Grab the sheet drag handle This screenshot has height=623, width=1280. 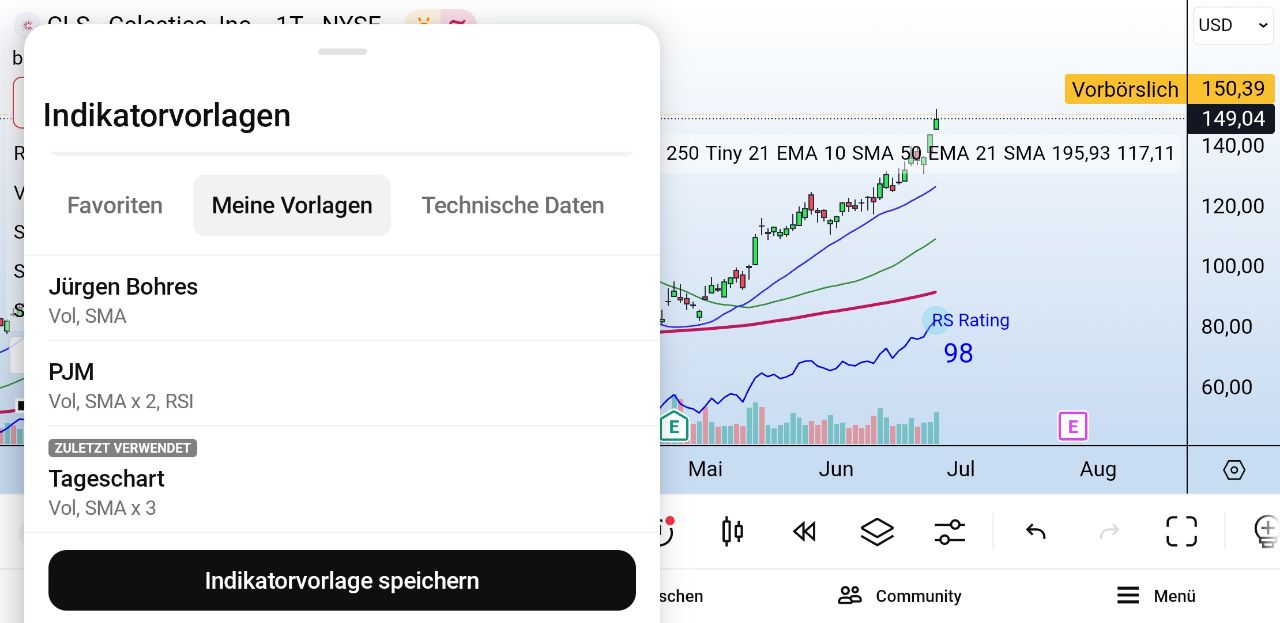343,52
